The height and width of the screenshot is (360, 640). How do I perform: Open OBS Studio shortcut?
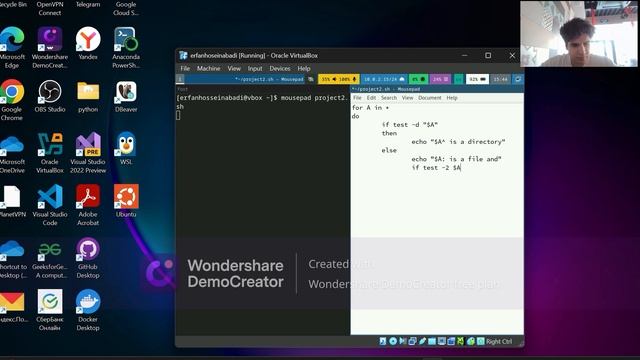(50, 96)
